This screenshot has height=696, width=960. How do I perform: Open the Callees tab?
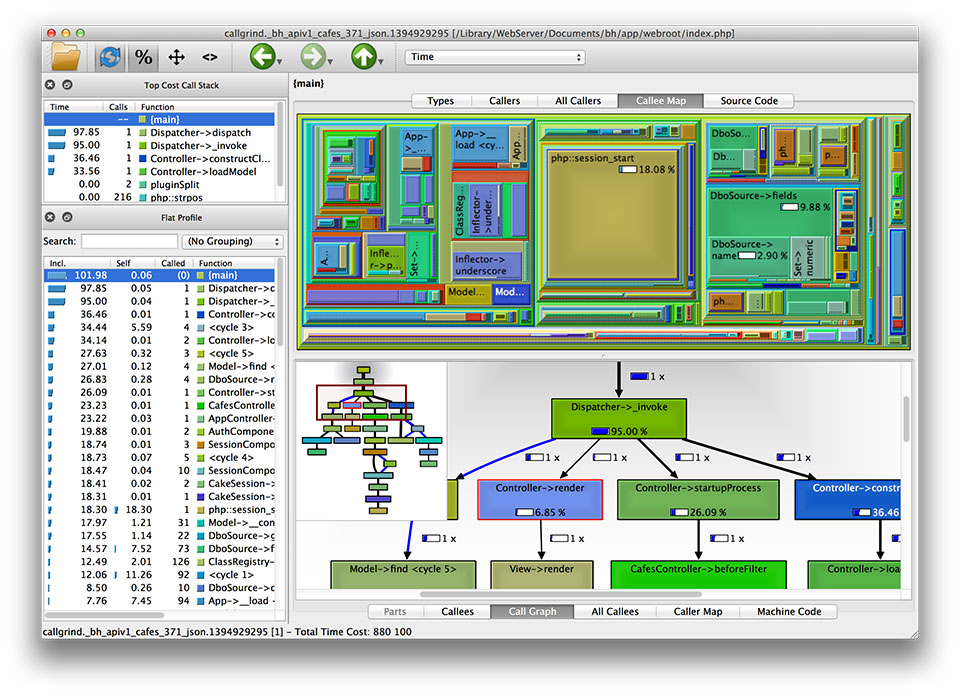tap(457, 612)
